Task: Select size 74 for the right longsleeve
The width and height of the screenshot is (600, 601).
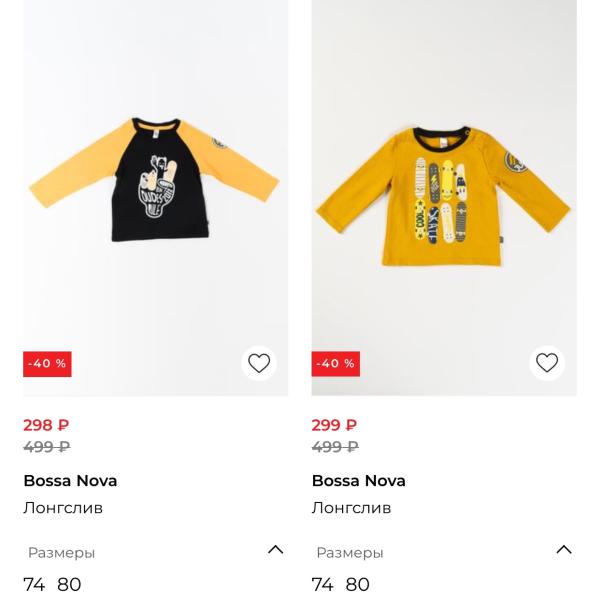Action: (322, 585)
